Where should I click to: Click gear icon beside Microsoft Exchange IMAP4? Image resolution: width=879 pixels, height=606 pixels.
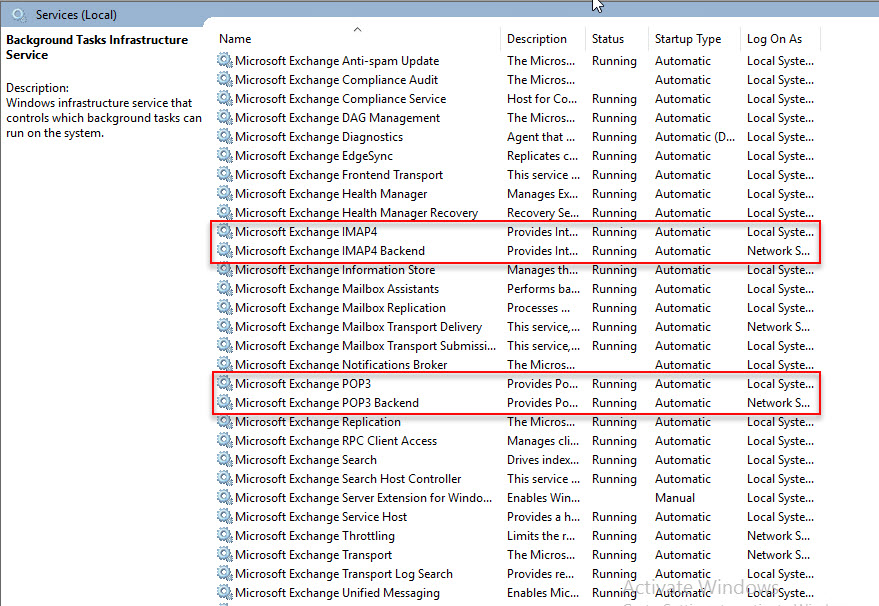pos(225,231)
